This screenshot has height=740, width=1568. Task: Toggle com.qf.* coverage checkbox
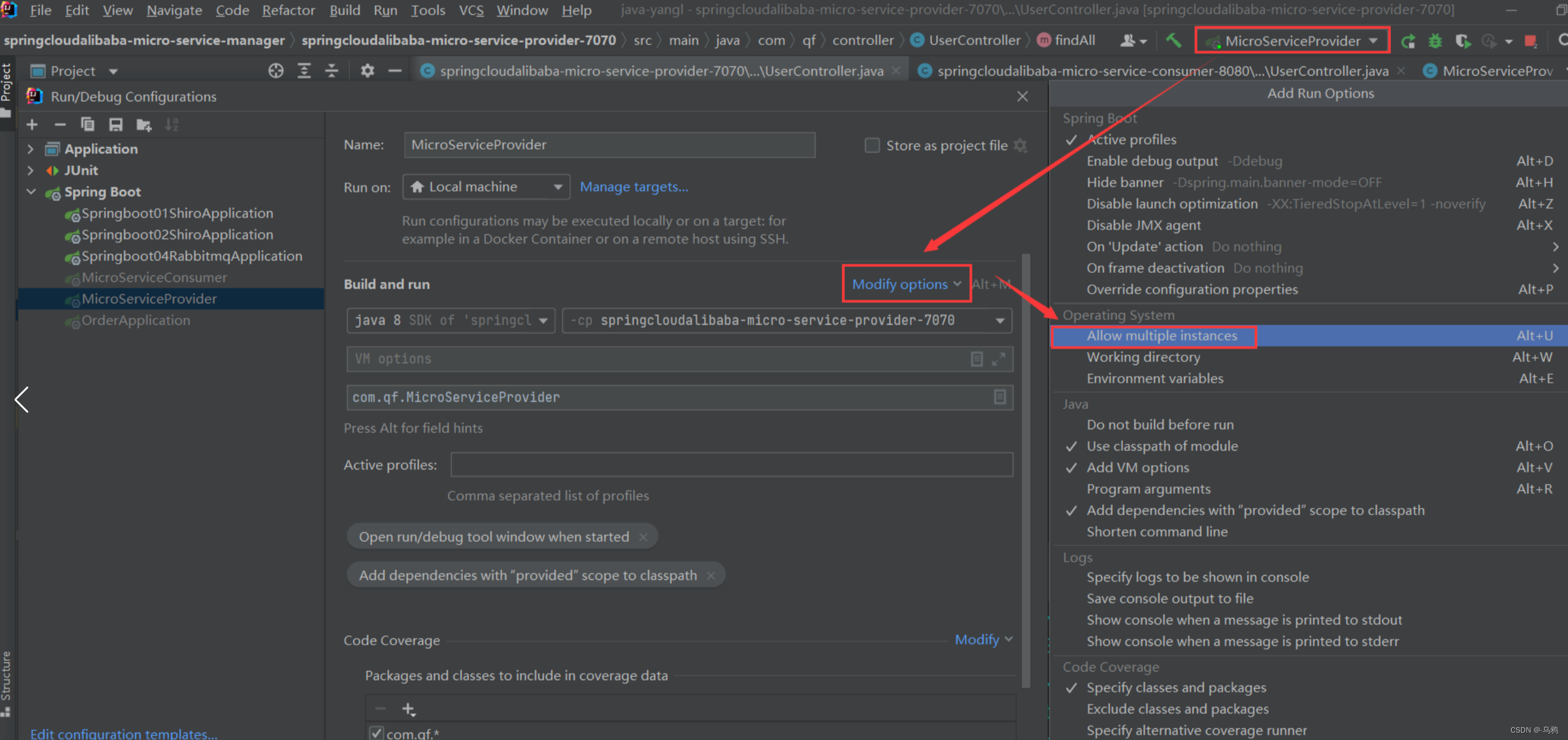coord(377,733)
